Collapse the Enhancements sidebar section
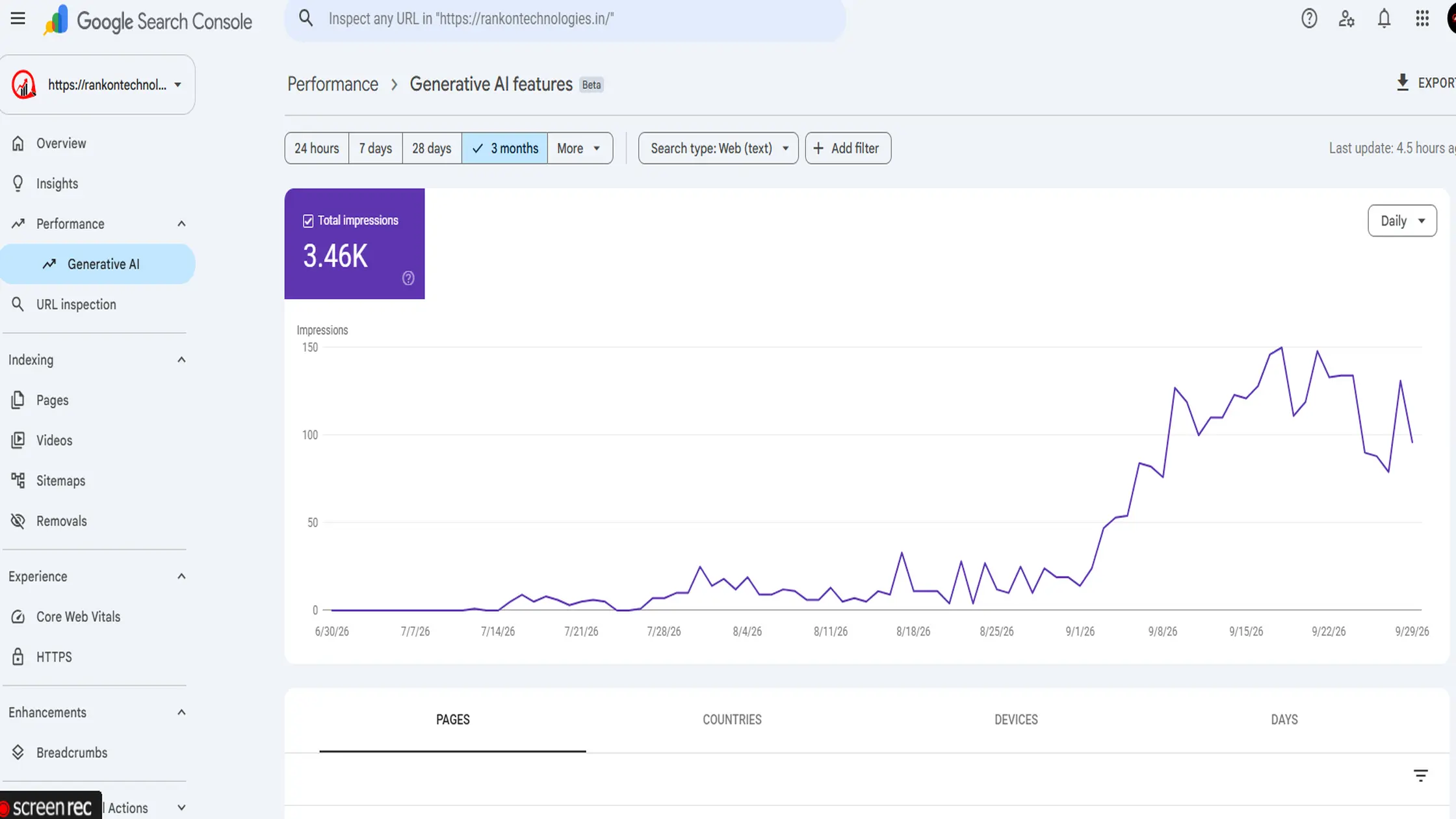 coord(181,712)
